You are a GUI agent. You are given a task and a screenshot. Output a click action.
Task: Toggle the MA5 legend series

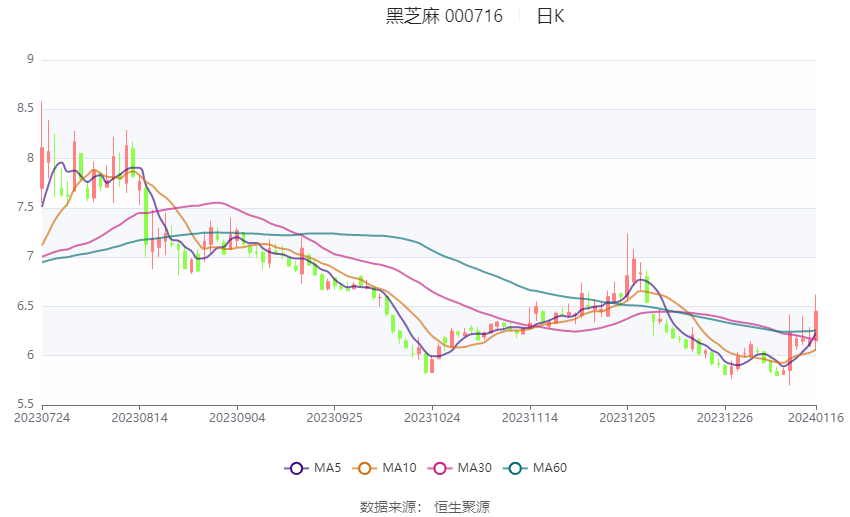point(313,468)
